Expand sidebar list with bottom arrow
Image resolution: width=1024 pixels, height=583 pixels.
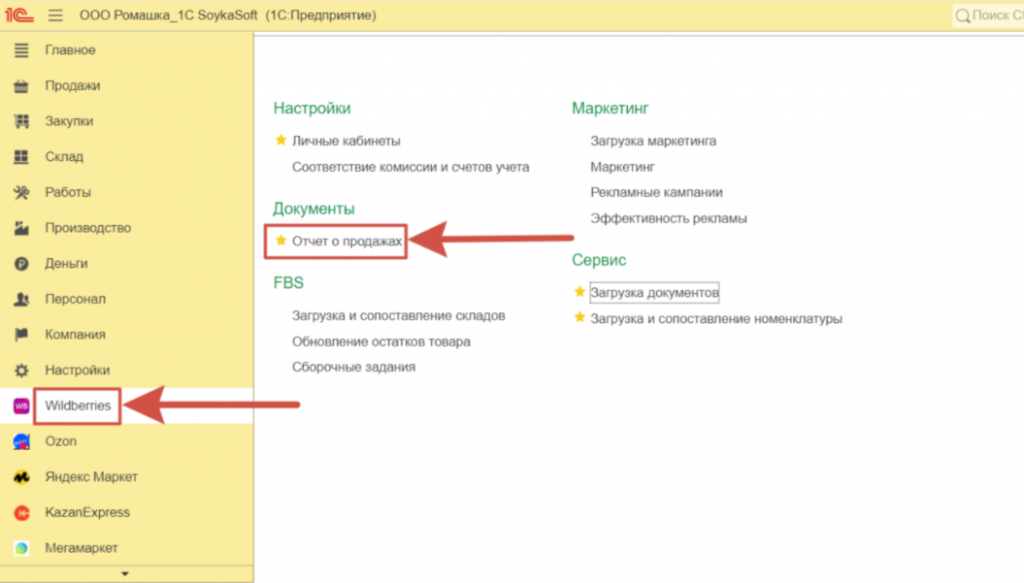point(126,574)
